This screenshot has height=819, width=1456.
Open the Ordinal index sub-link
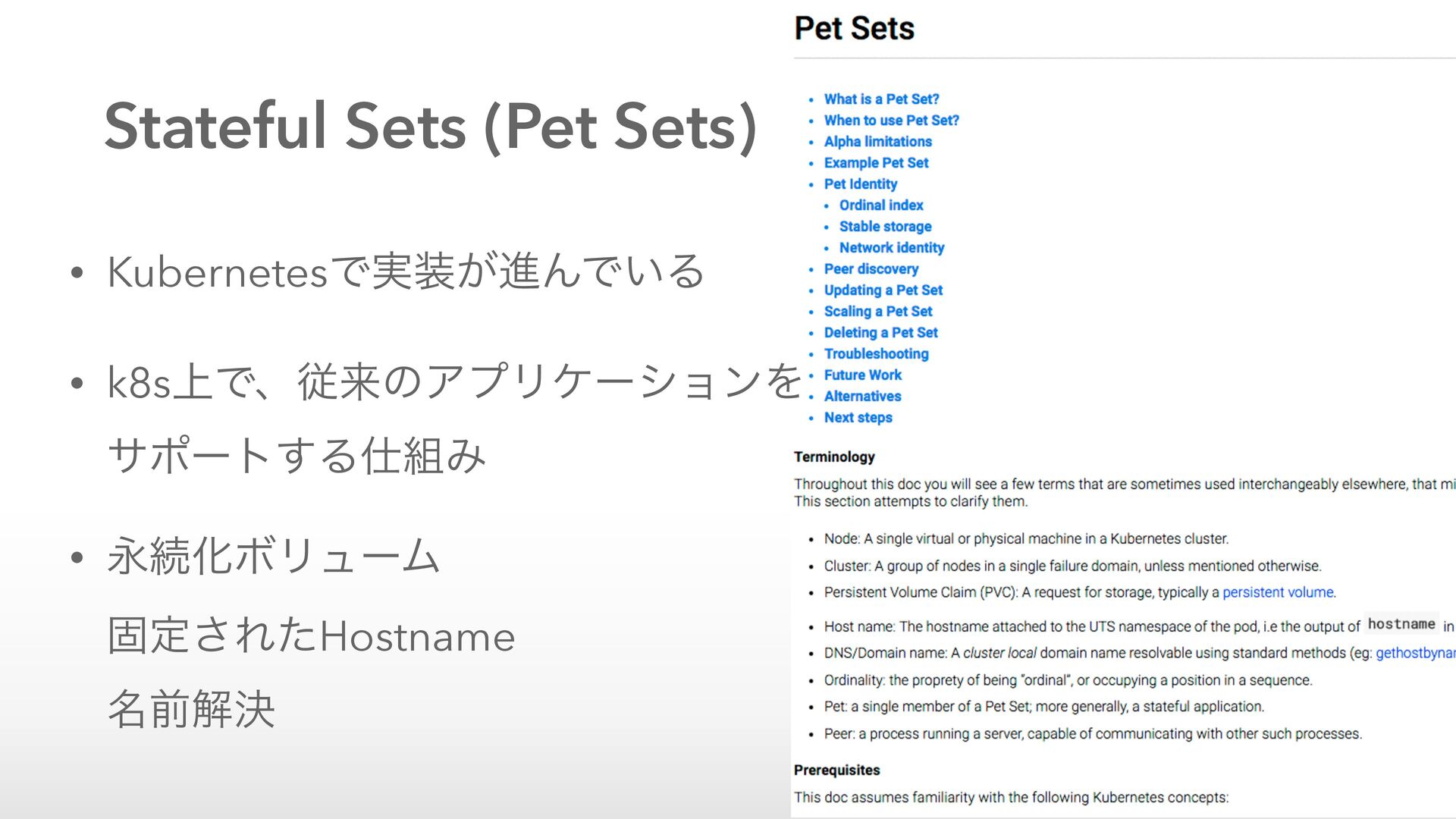pyautogui.click(x=880, y=206)
